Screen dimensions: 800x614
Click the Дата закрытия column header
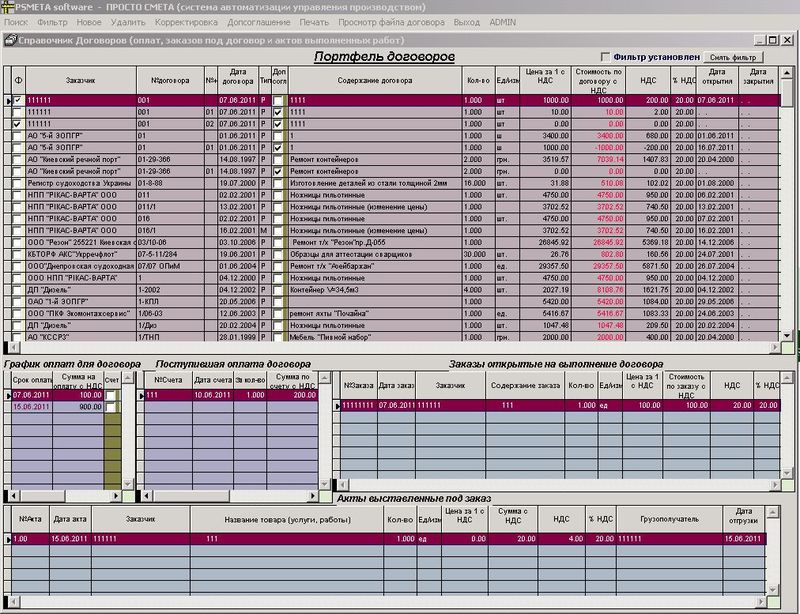[x=758, y=81]
